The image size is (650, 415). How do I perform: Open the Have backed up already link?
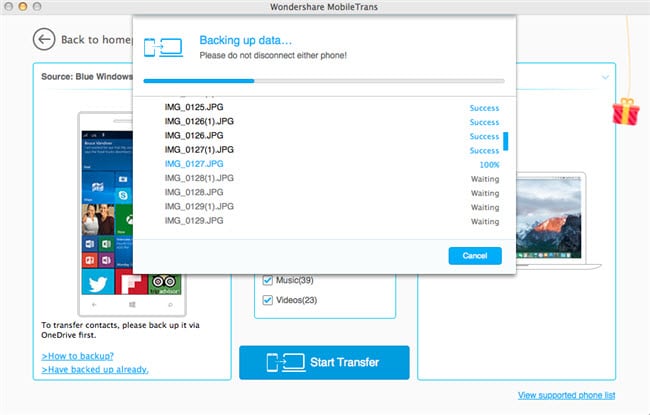[95, 369]
